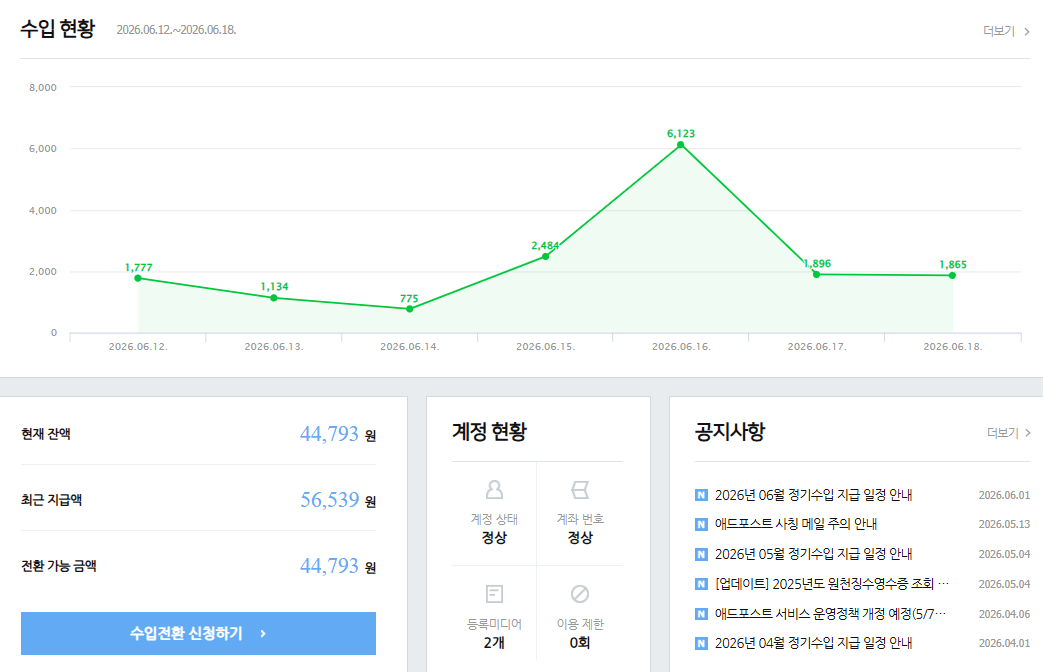
Task: Click chevron arrow next to 공지사항 더보기
Action: 1028,433
